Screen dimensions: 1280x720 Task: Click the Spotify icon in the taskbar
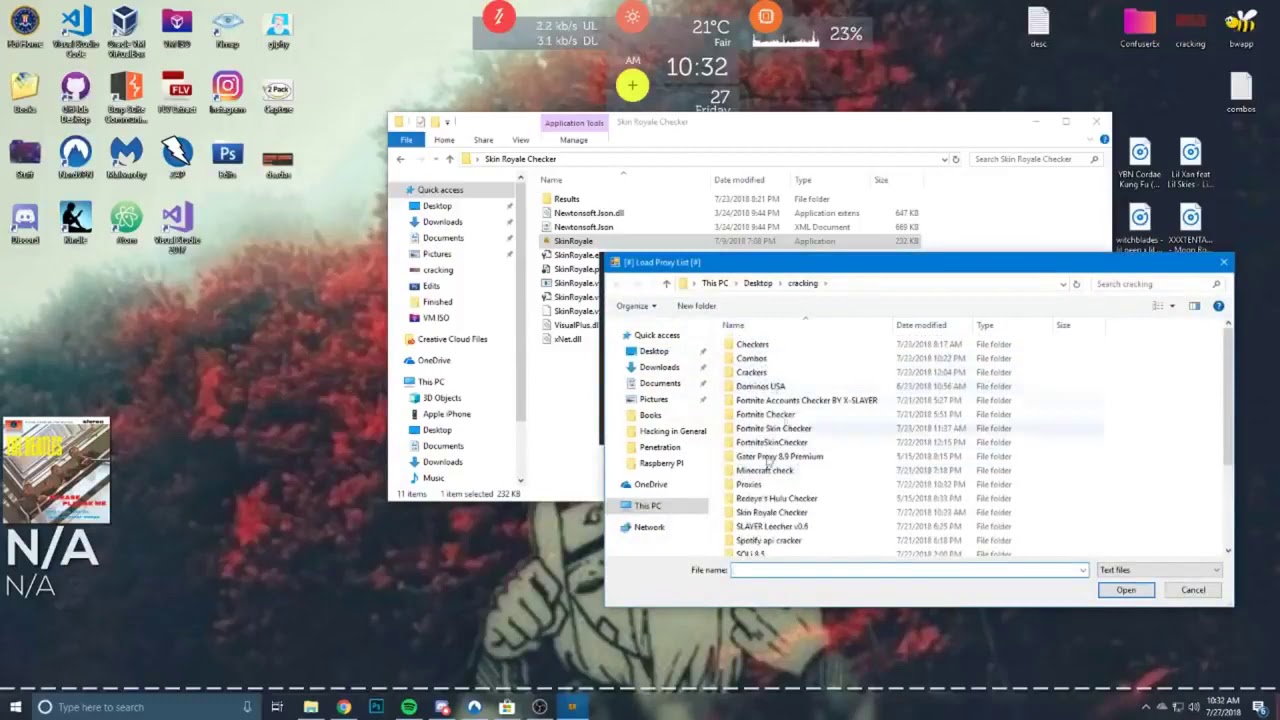[409, 707]
